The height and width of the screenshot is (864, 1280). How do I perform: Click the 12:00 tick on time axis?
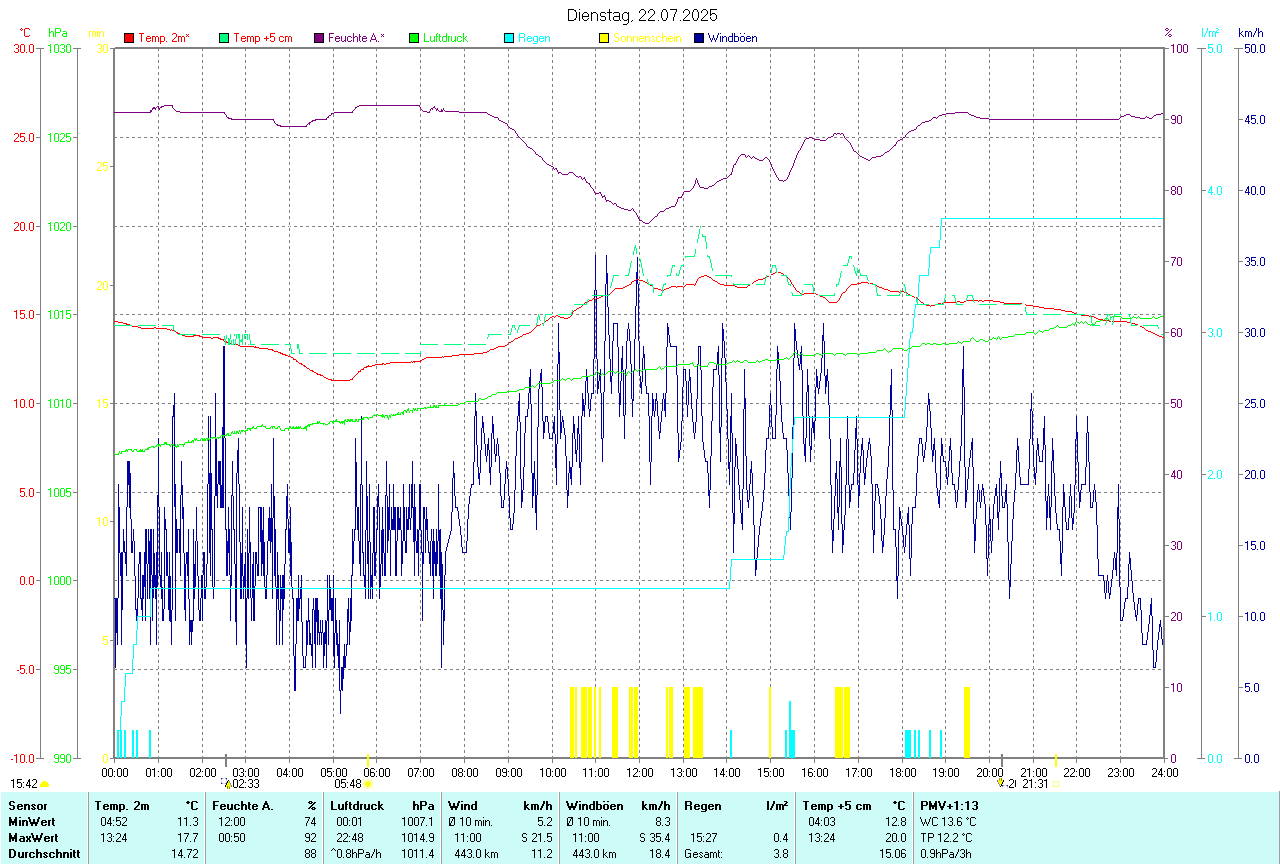[639, 772]
